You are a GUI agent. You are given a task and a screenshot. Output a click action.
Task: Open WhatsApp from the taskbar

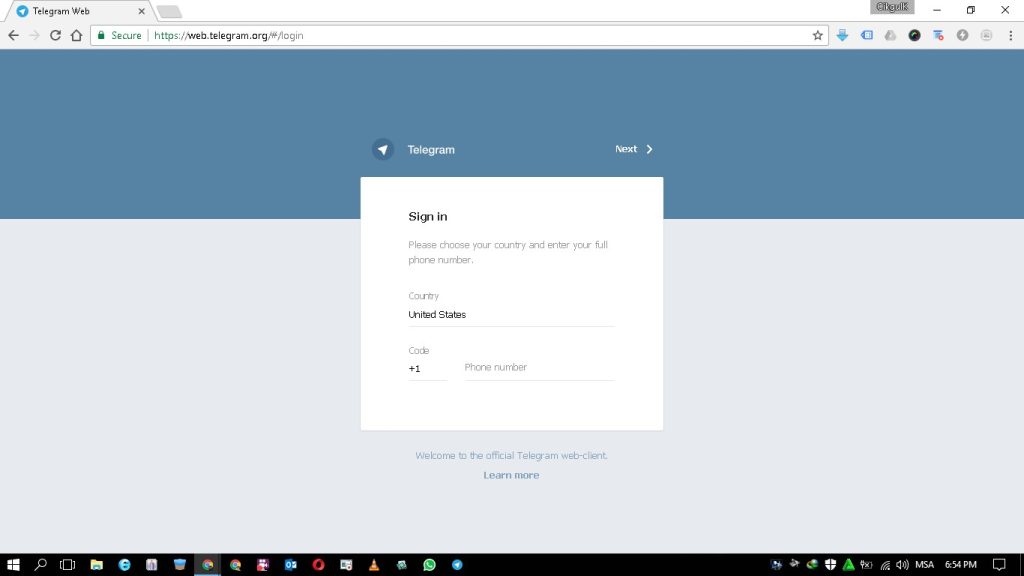click(x=429, y=565)
